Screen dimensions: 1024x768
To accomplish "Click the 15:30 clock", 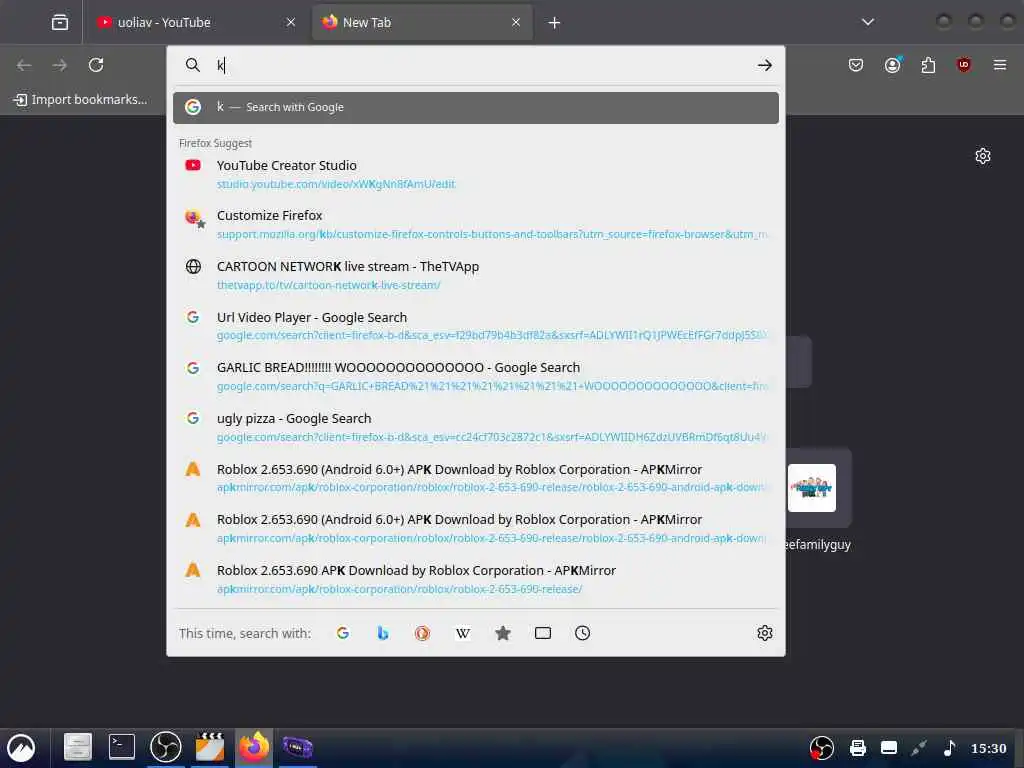I will (x=988, y=748).
